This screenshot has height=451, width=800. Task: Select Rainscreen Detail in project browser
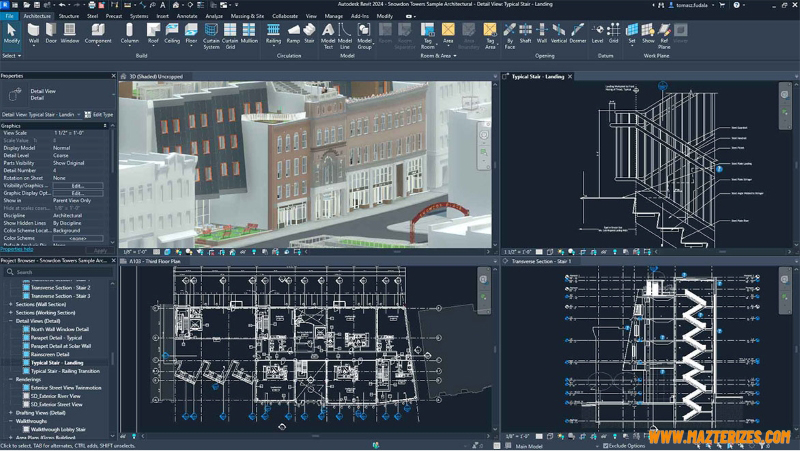(x=50, y=354)
